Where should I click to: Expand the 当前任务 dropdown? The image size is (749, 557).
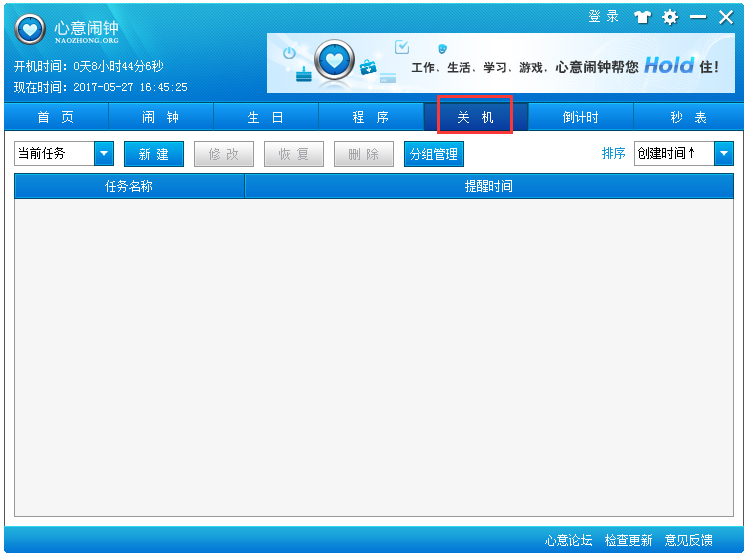pos(104,154)
